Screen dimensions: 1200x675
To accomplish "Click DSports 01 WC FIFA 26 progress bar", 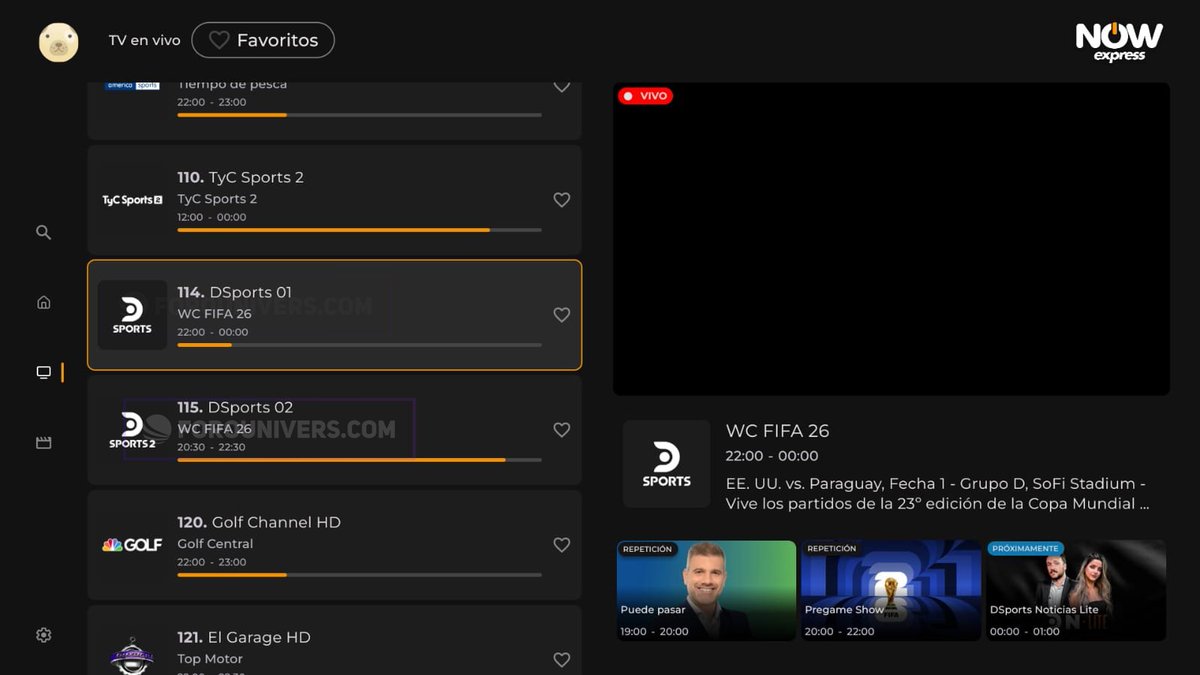I will coord(360,345).
